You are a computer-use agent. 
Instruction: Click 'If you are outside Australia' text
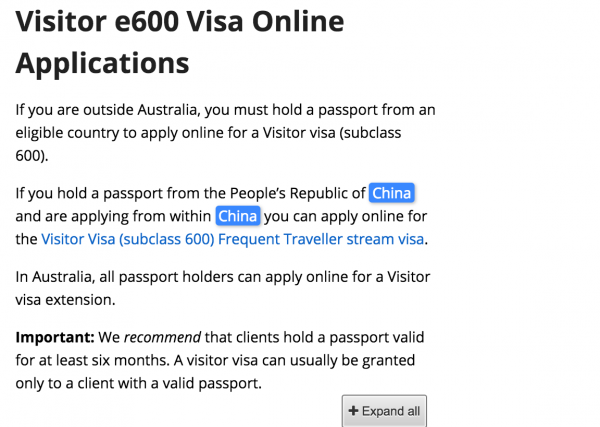point(110,110)
